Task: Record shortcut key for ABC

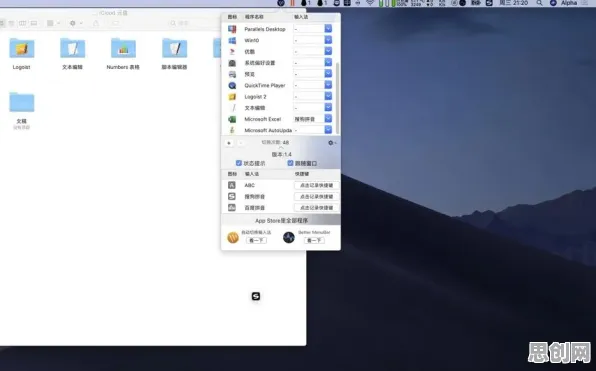Action: (317, 185)
